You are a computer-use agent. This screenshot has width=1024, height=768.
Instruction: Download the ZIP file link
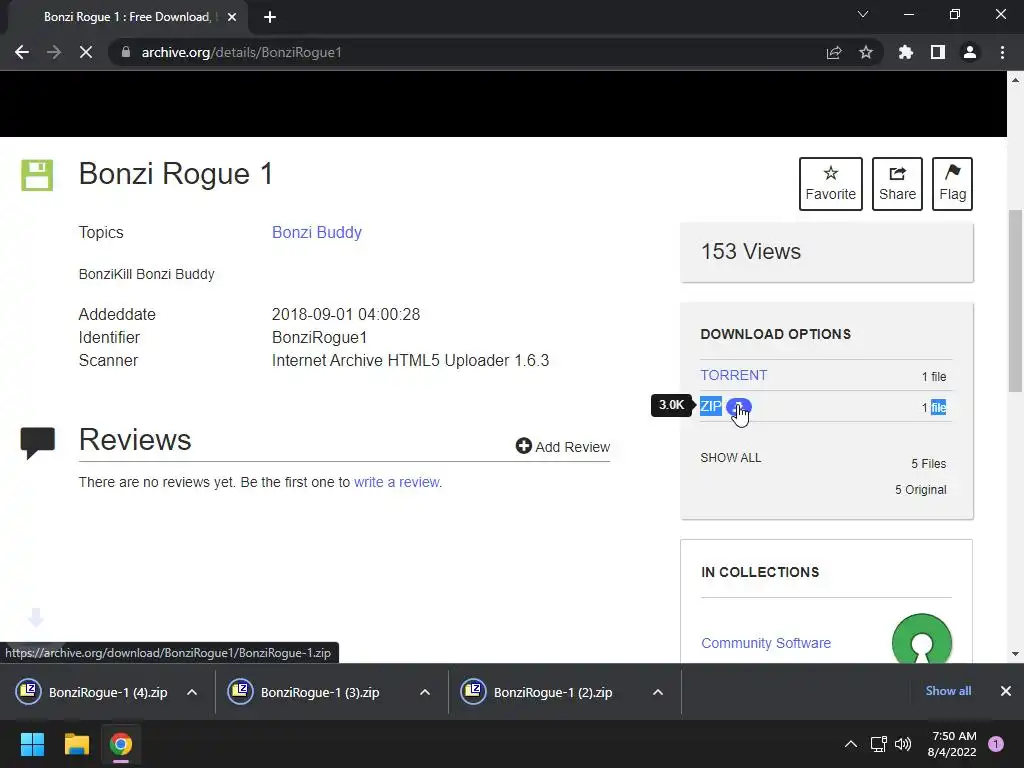pos(711,406)
